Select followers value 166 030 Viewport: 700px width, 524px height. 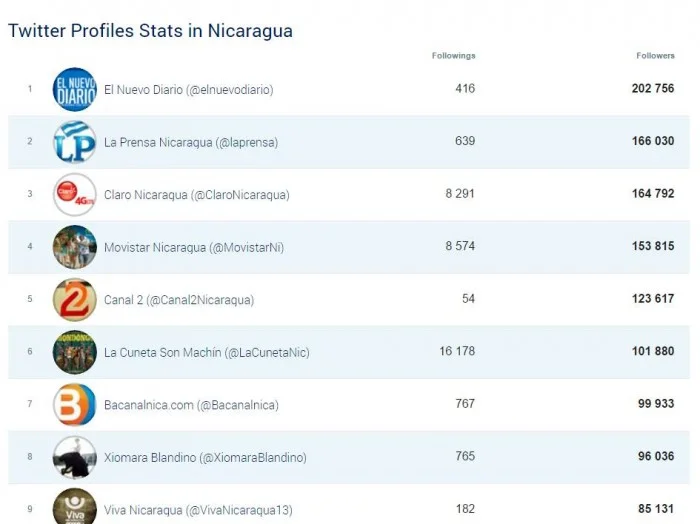[x=653, y=141]
